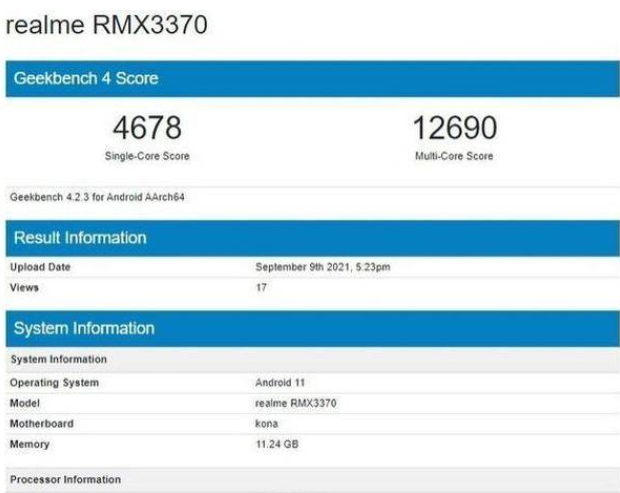Click the single-core score 4678
The height and width of the screenshot is (493, 620).
point(147,128)
